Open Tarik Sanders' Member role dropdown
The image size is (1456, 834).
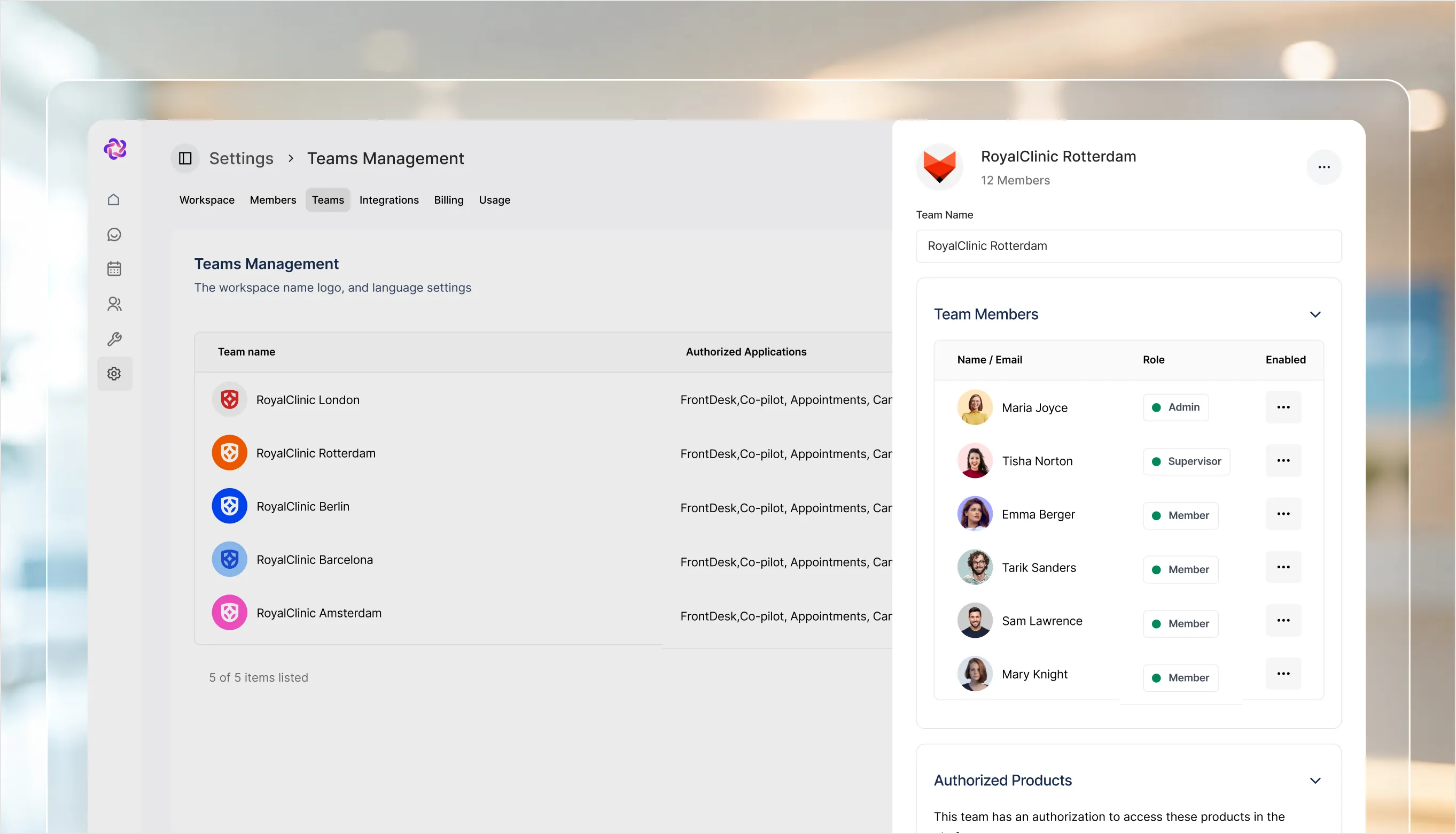1181,570
